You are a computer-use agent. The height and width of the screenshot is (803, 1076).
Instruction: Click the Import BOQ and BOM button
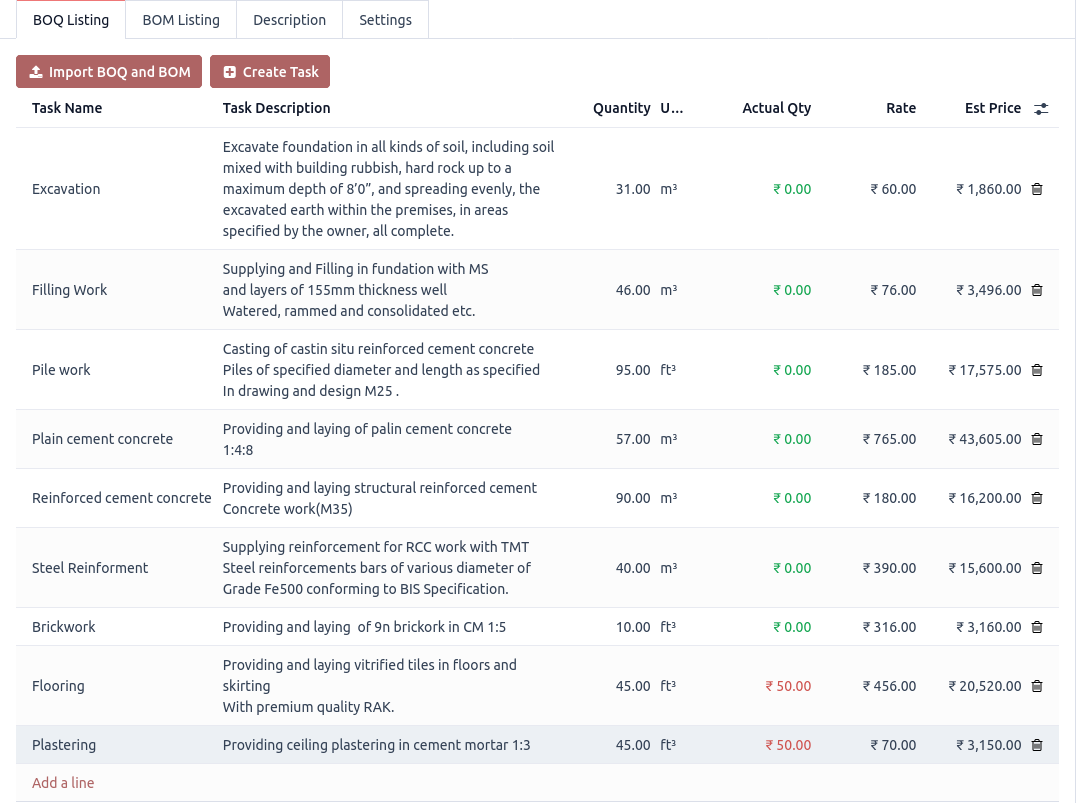[x=109, y=71]
